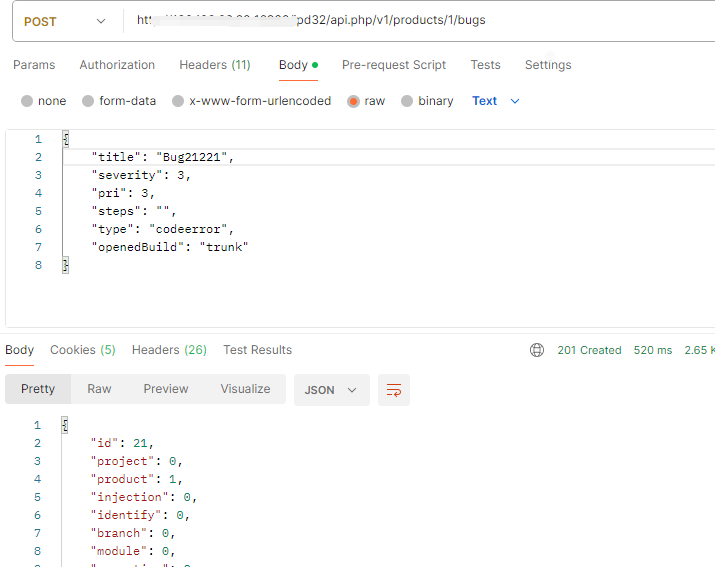Switch to the Authorization tab
The height and width of the screenshot is (567, 715).
click(117, 65)
